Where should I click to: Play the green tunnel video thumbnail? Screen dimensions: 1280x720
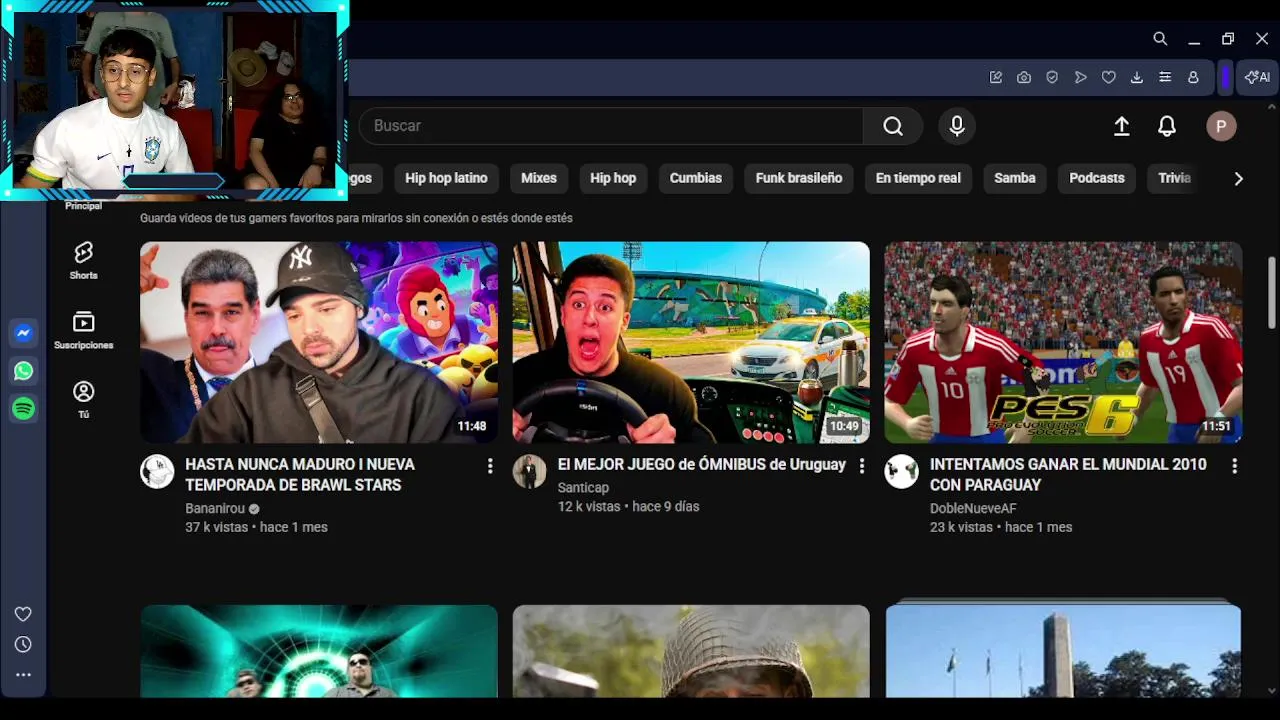319,651
